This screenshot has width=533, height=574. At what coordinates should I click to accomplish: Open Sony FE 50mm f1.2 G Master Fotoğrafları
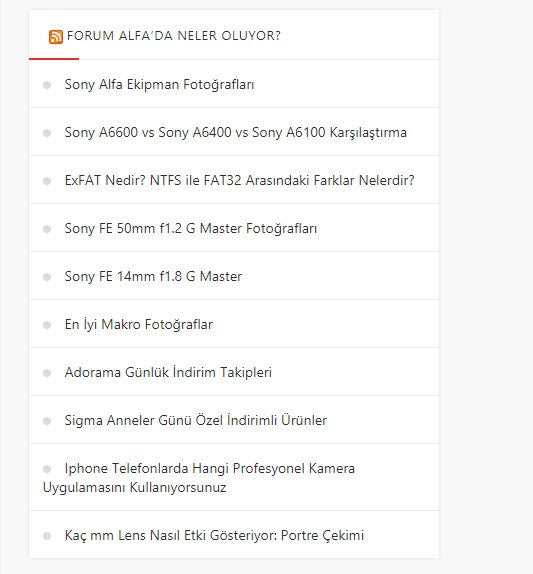coord(191,228)
